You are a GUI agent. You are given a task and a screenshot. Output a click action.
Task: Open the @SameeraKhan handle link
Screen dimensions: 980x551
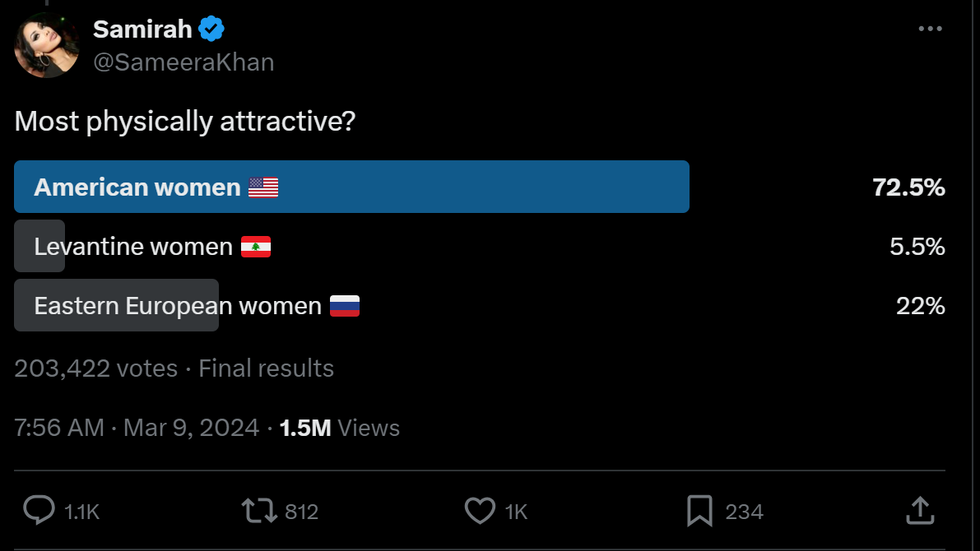(183, 62)
